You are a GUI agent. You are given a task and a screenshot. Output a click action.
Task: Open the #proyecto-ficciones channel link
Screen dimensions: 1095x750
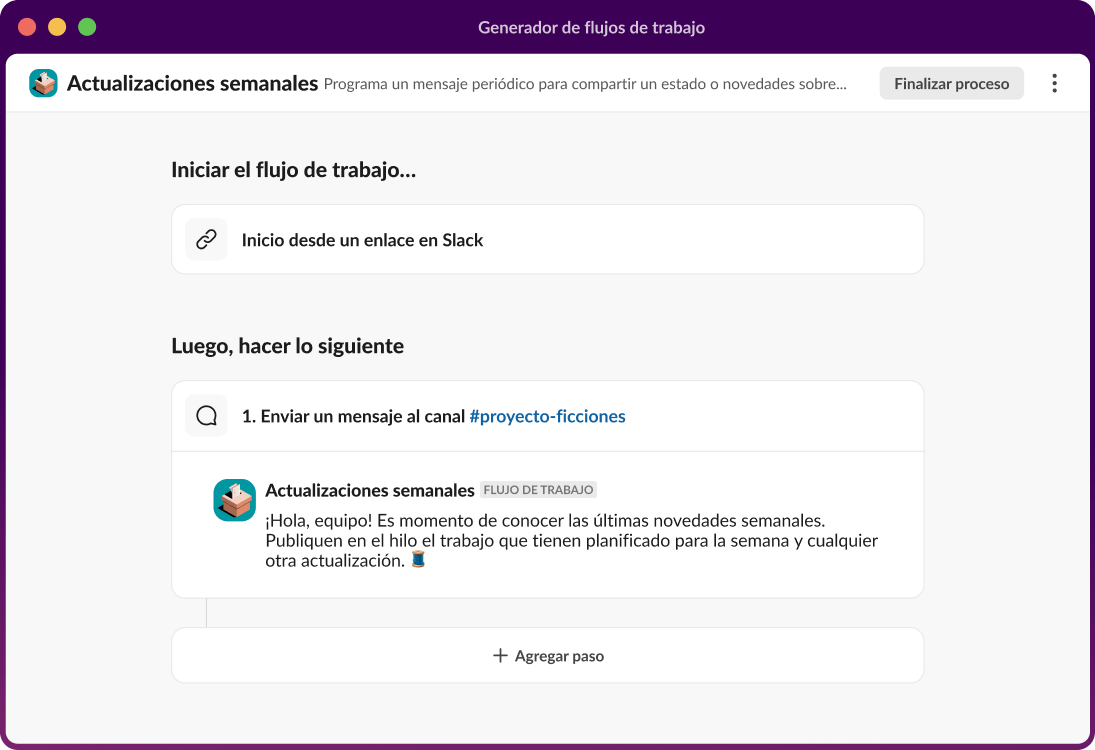click(548, 416)
